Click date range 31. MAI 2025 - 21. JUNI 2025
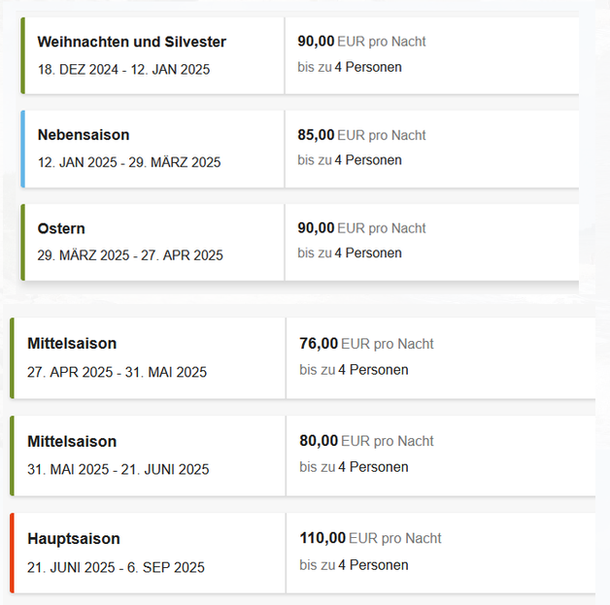 [x=118, y=469]
